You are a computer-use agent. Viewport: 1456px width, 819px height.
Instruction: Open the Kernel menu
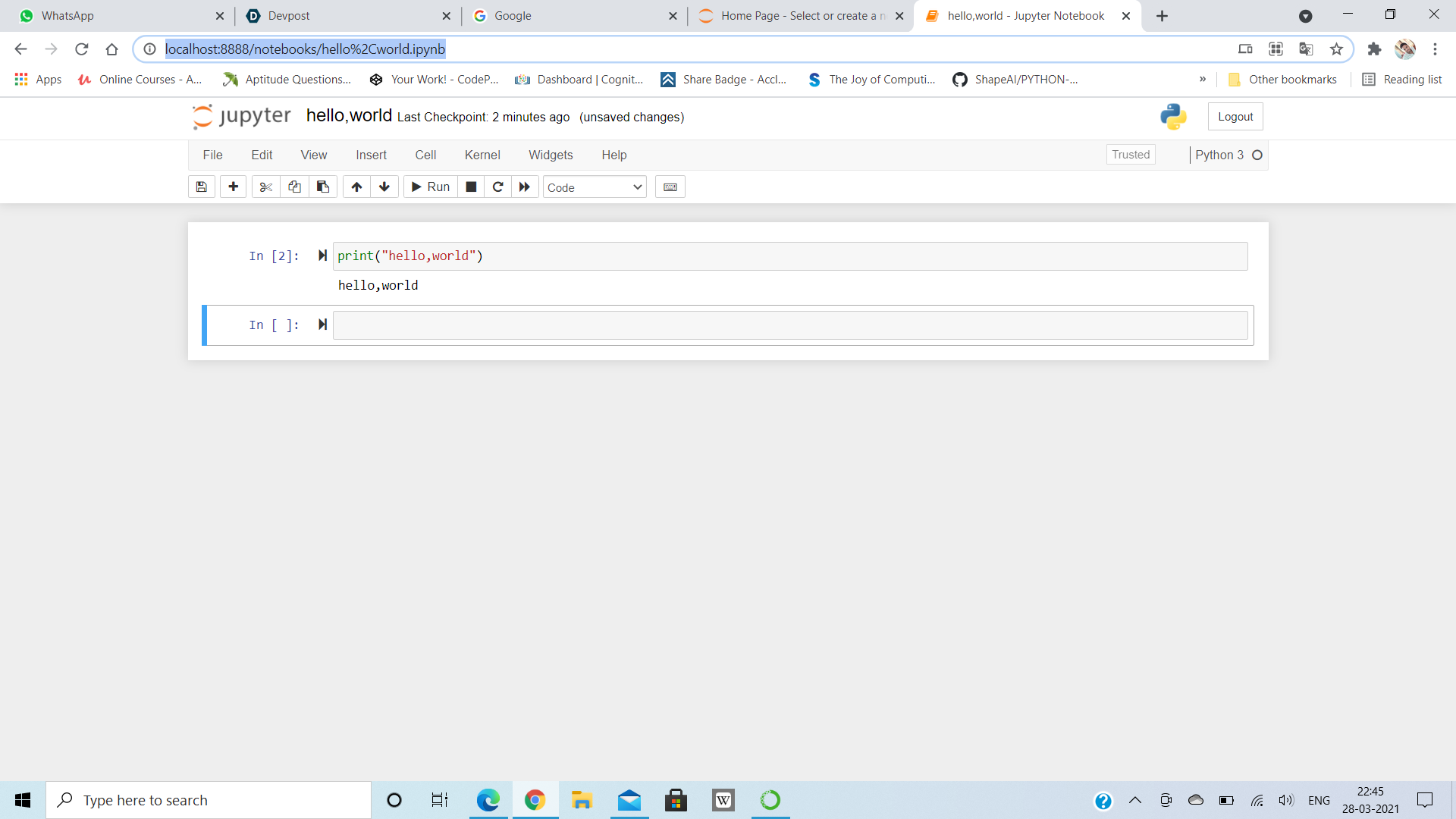point(482,155)
